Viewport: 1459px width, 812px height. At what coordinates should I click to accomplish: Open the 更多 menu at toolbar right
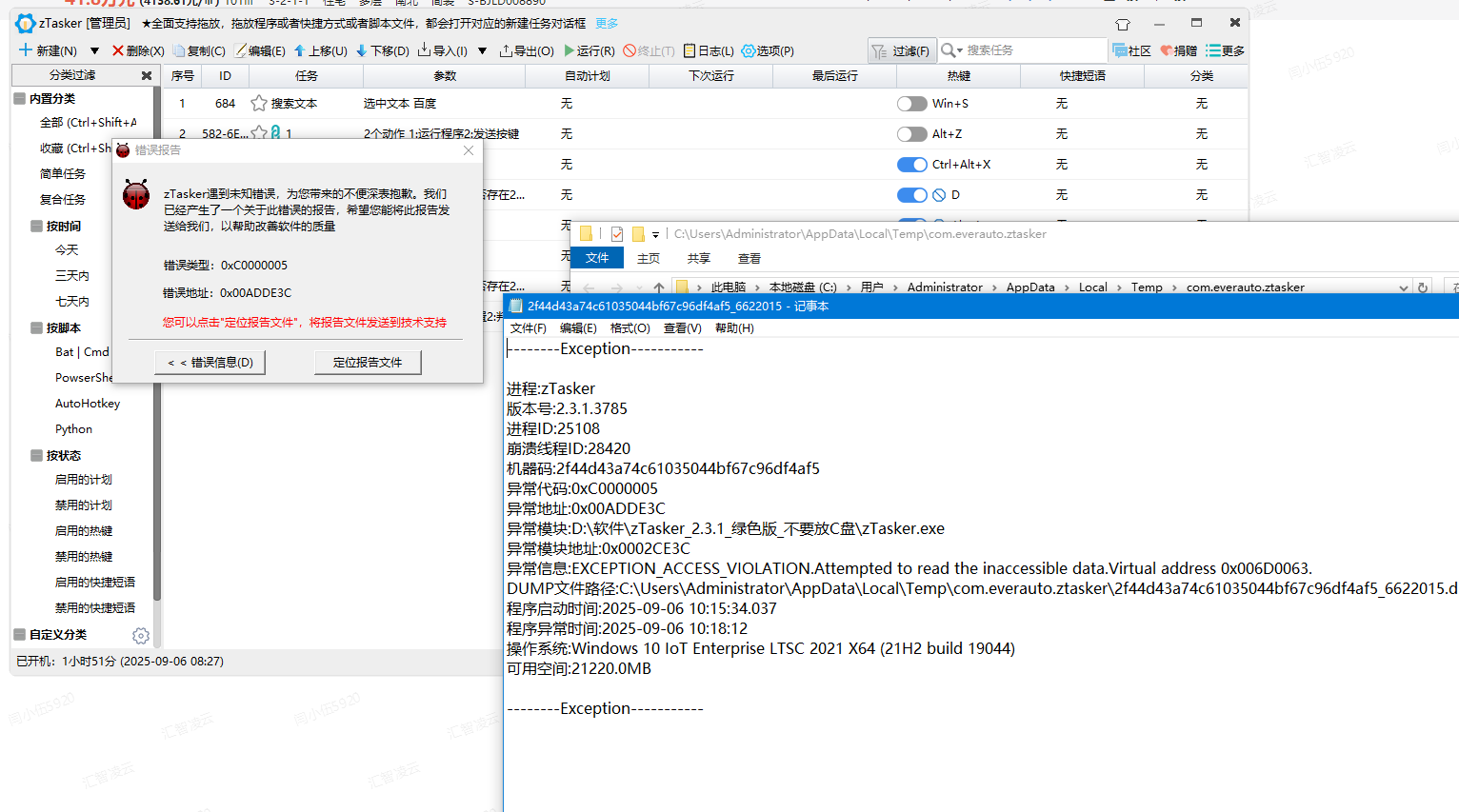point(1225,50)
